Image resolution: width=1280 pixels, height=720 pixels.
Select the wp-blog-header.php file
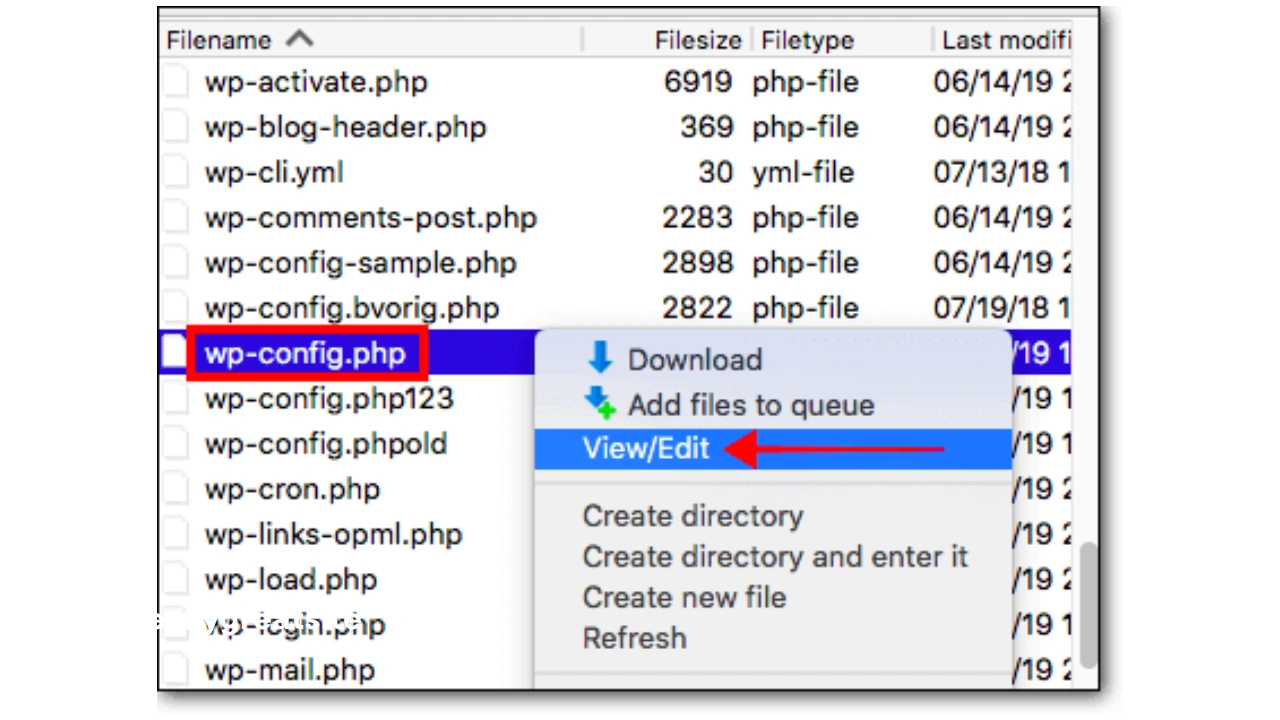pyautogui.click(x=345, y=127)
